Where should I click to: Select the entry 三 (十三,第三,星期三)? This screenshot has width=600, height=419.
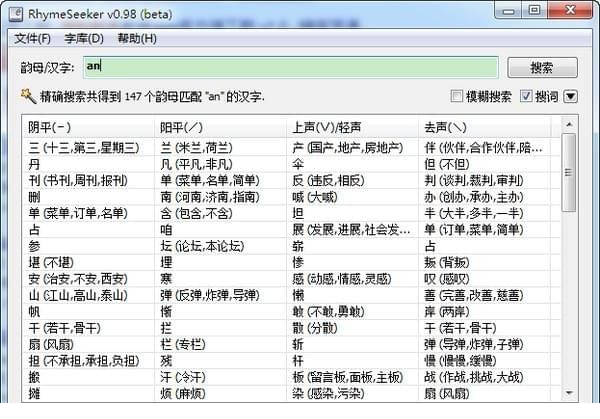click(84, 148)
